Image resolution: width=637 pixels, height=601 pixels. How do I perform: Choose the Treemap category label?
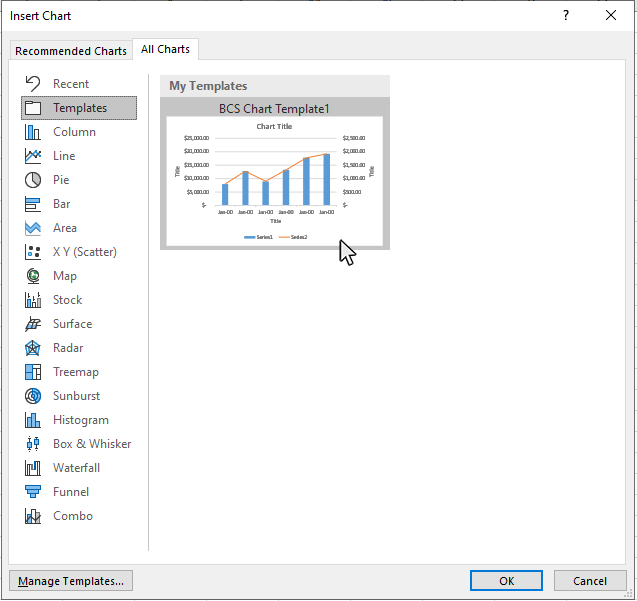76,372
